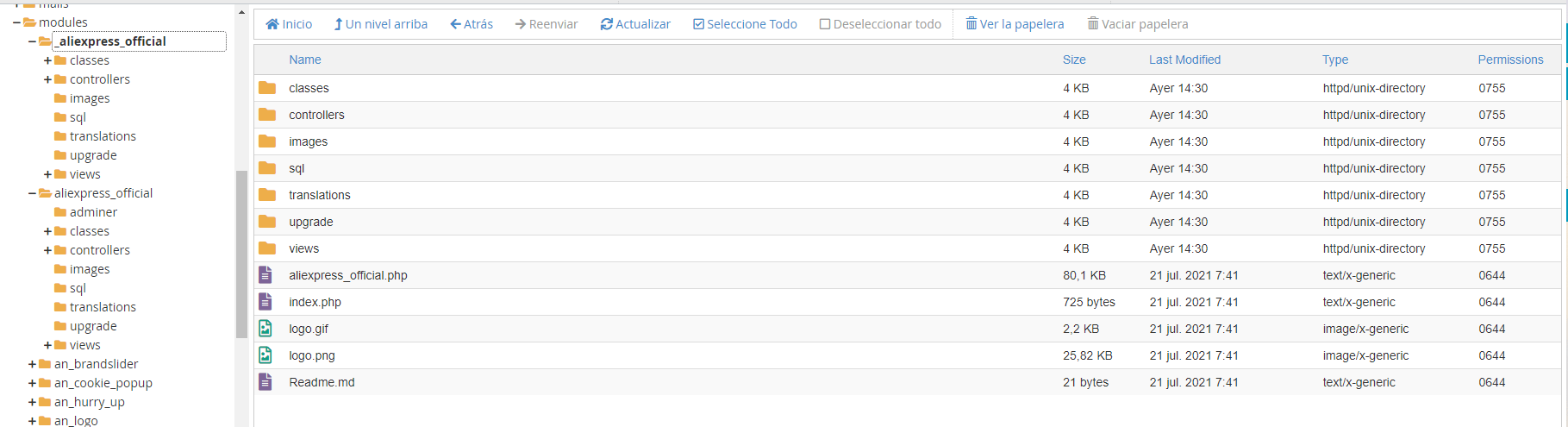Collapse the _aliexpress_official tree node
1568x427 pixels.
click(x=32, y=41)
